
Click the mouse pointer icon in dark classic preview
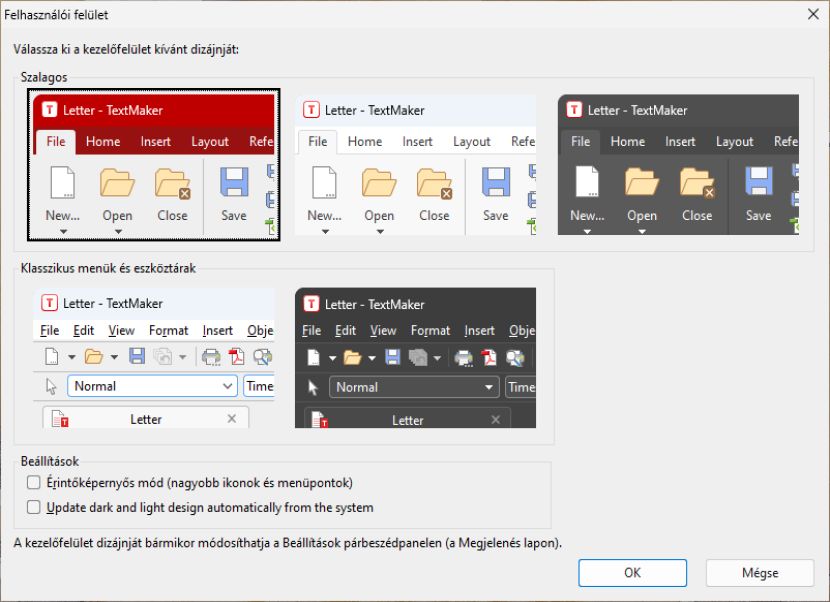[x=313, y=388]
